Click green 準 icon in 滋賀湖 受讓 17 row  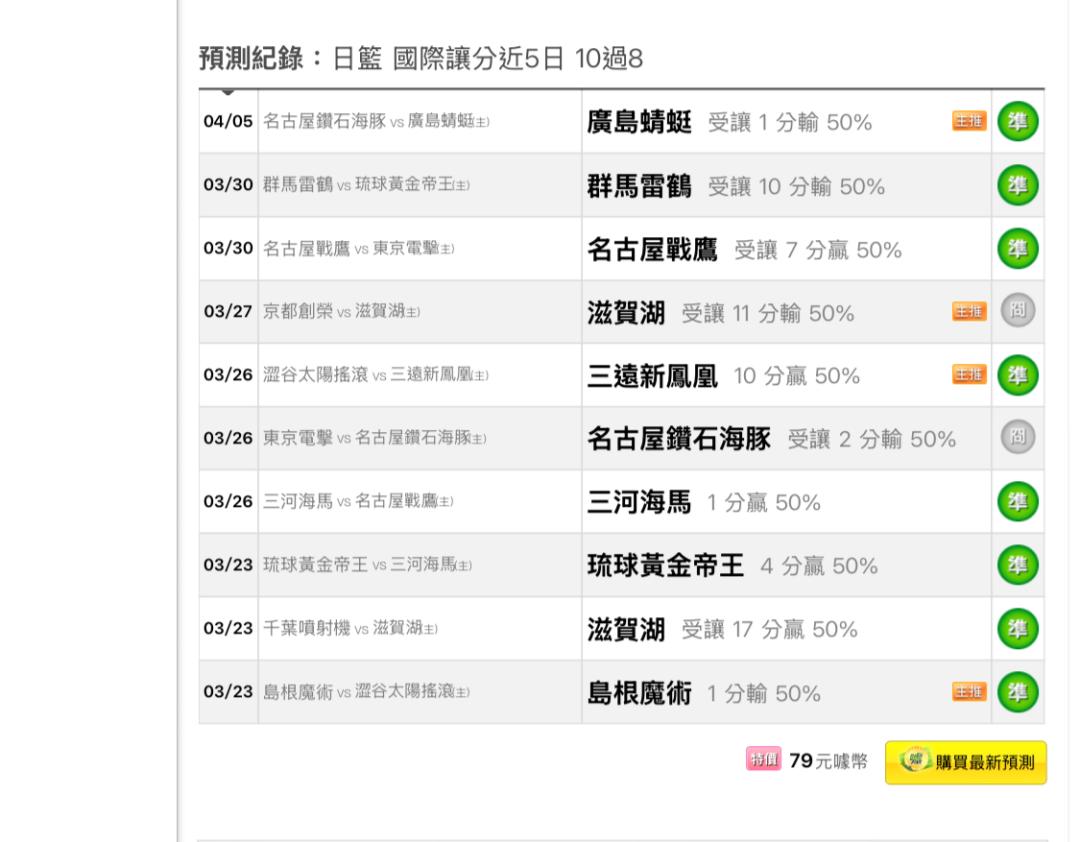1019,629
